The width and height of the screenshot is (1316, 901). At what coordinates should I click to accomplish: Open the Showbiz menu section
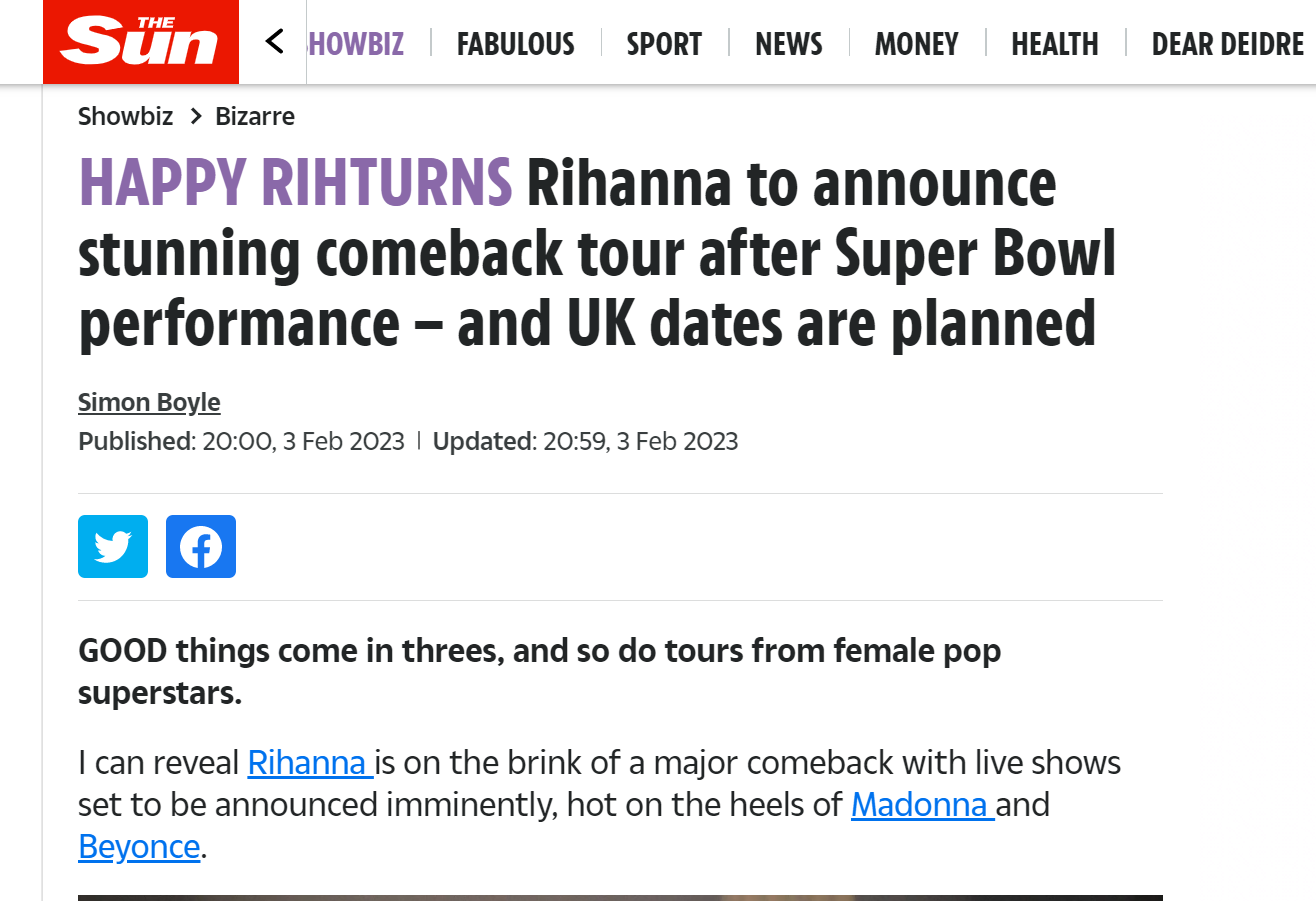click(357, 44)
